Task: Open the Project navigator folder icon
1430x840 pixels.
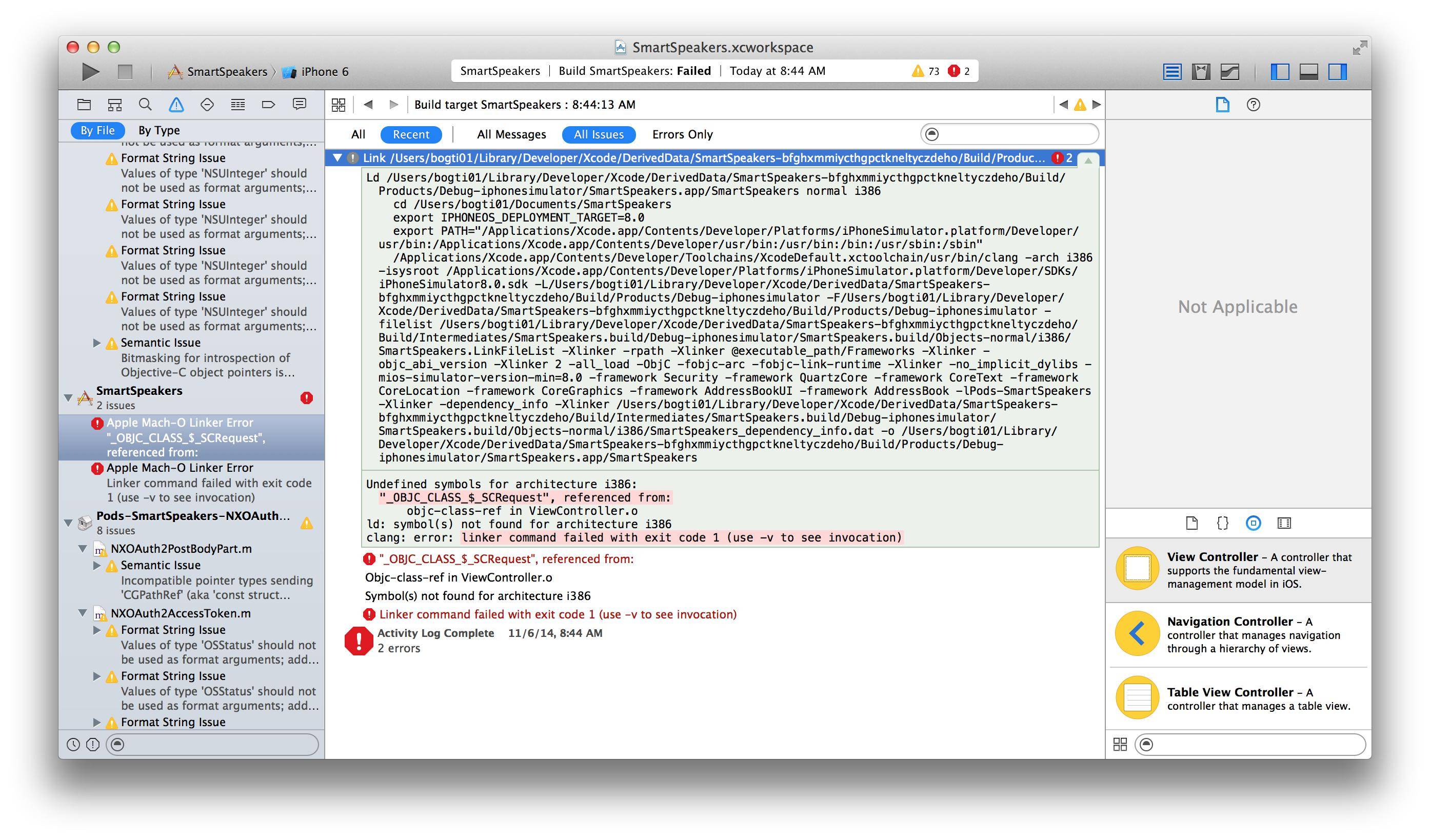Action: 84,105
